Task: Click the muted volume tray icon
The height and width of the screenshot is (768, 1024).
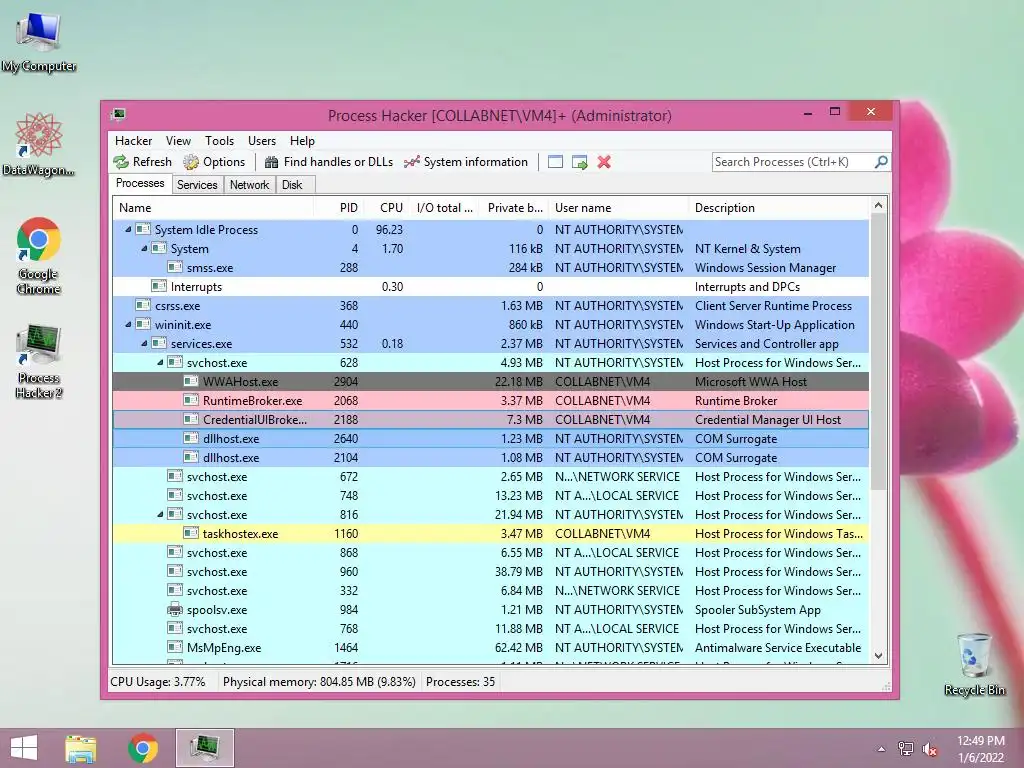Action: (930, 749)
